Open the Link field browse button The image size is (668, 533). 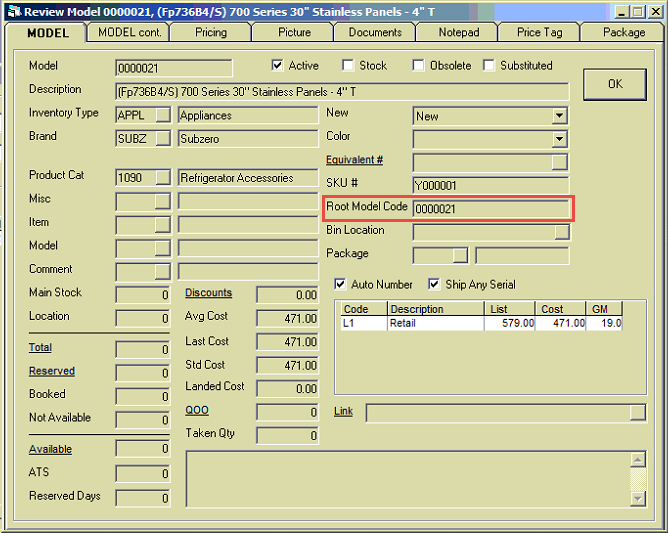click(638, 413)
